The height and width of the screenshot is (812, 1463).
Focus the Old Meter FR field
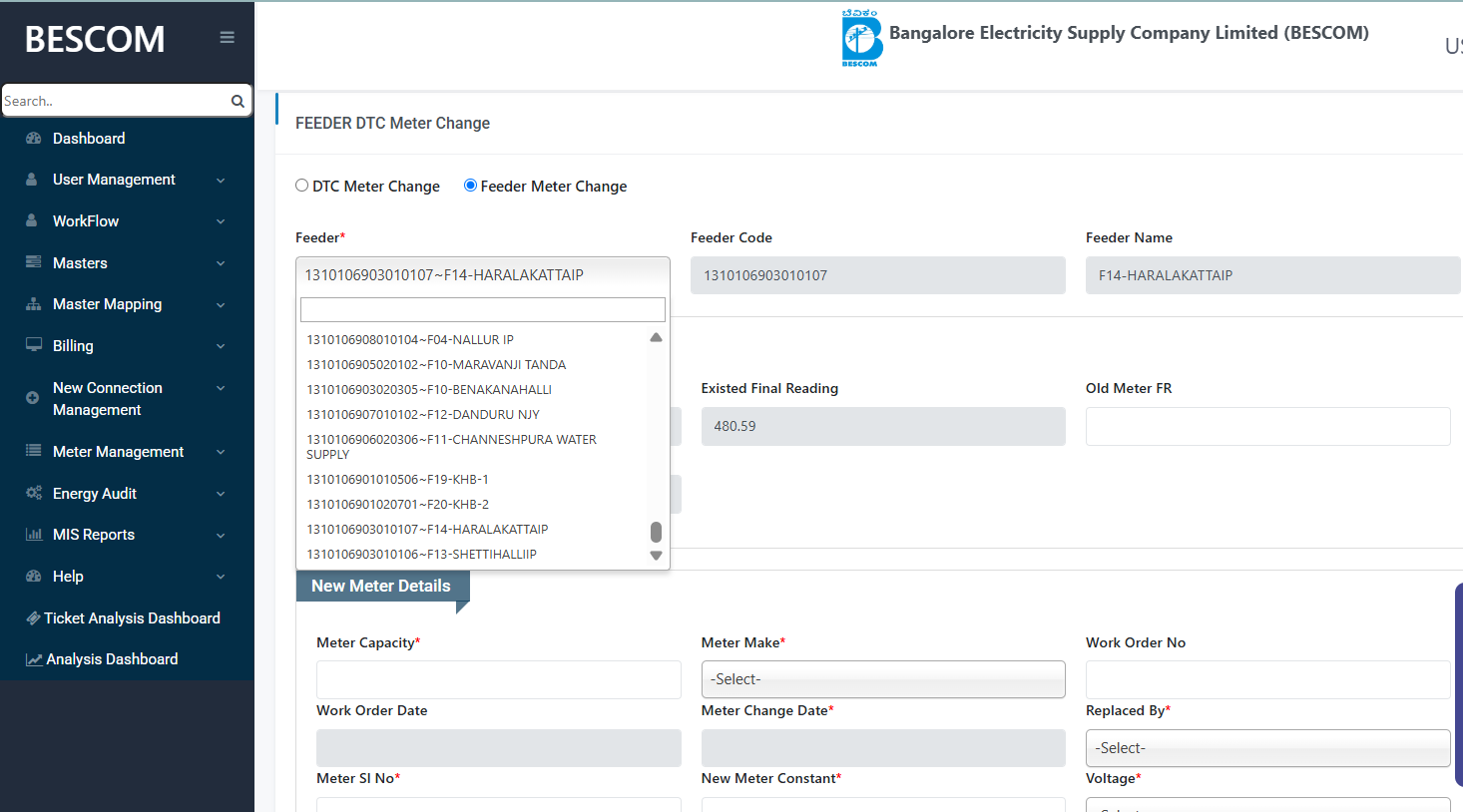pyautogui.click(x=1267, y=426)
